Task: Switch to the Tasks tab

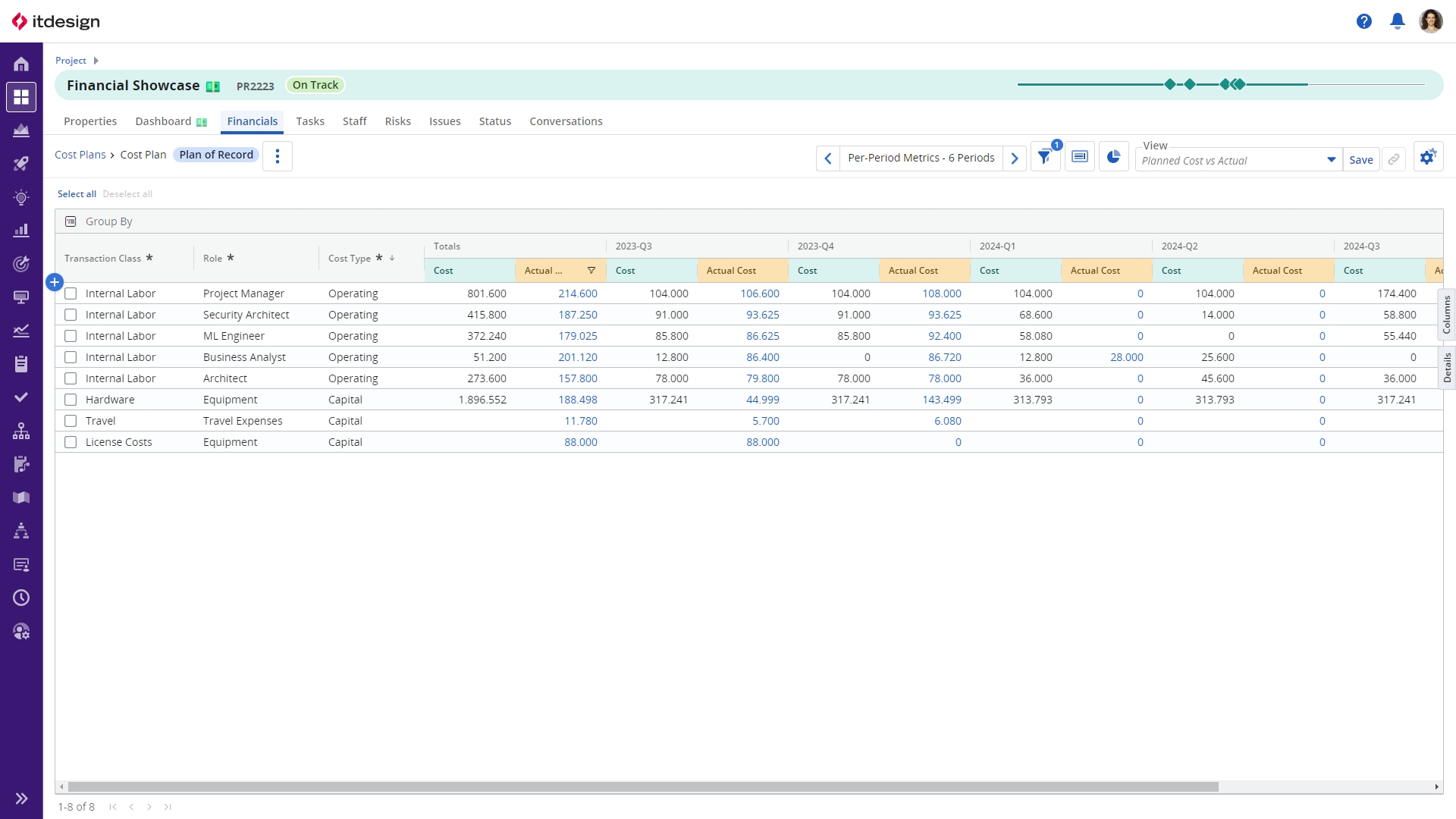Action: point(309,121)
